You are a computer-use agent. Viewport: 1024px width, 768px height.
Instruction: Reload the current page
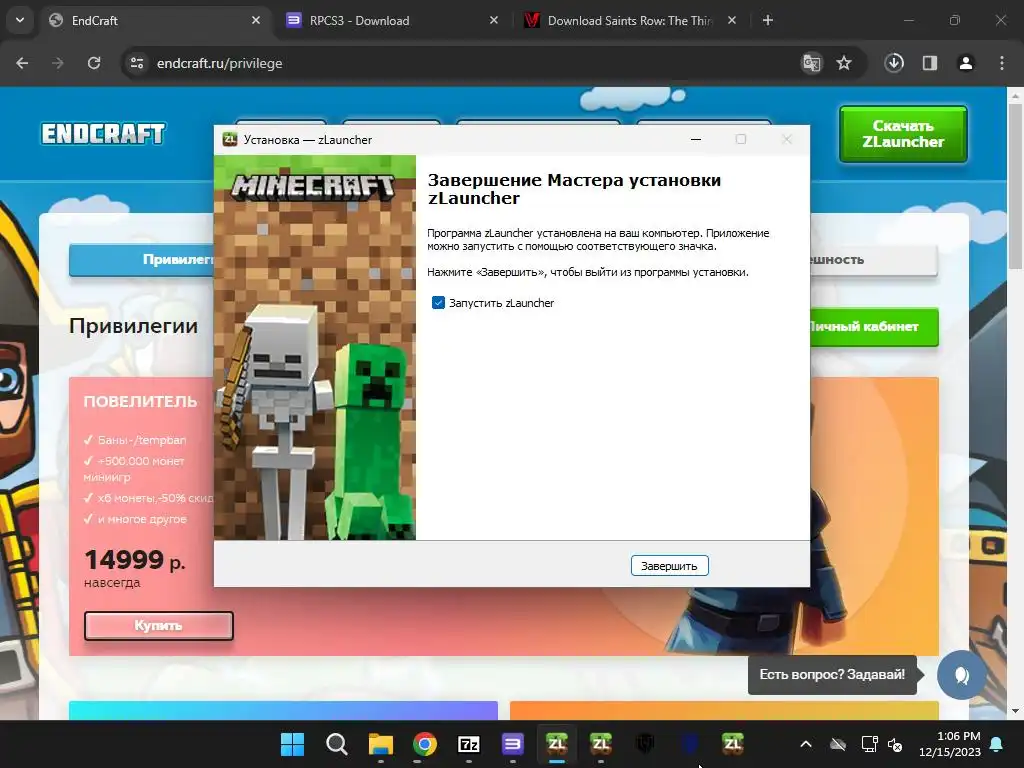[94, 63]
